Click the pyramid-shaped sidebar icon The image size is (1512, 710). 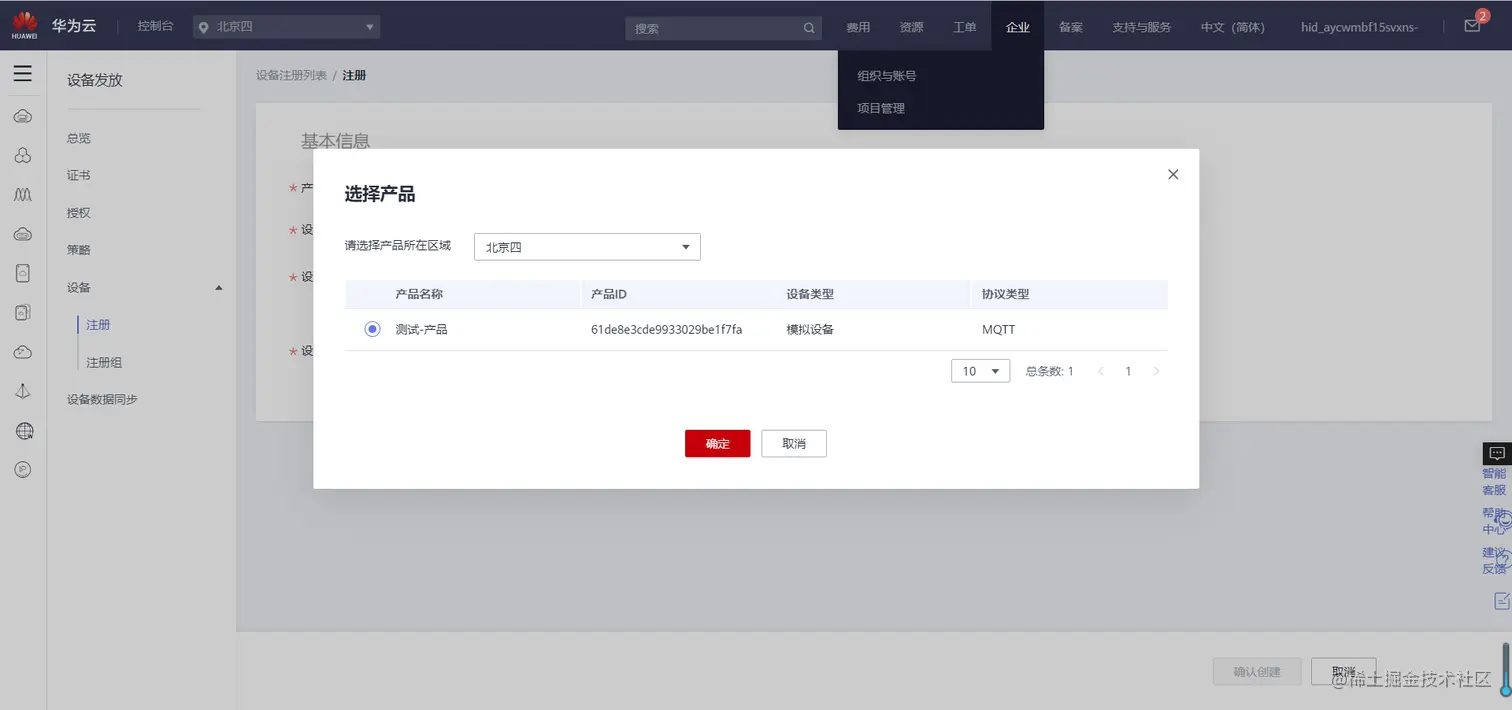(x=22, y=391)
